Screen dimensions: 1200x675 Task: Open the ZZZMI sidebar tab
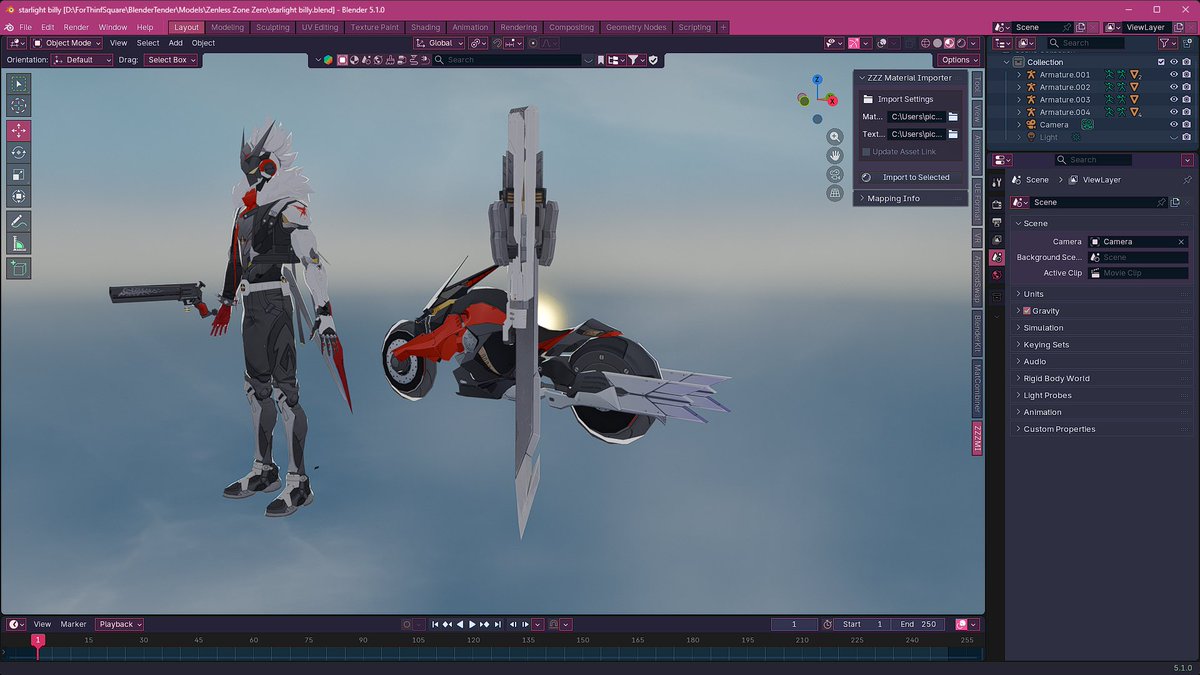(978, 439)
